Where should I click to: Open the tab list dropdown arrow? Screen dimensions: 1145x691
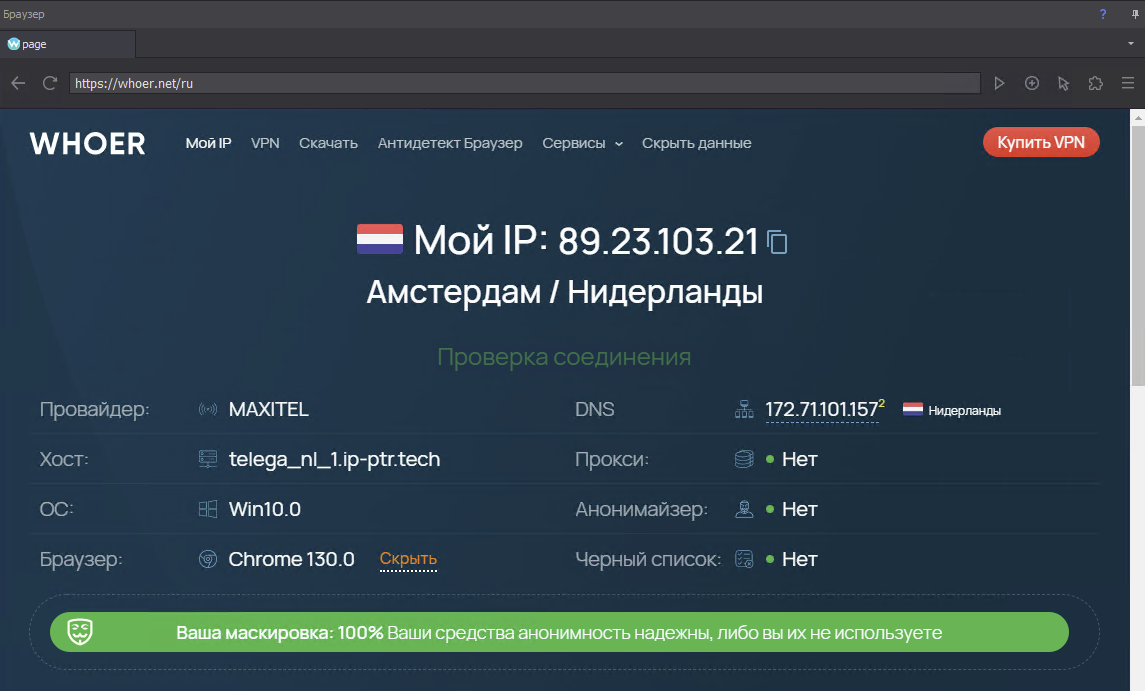[1131, 44]
